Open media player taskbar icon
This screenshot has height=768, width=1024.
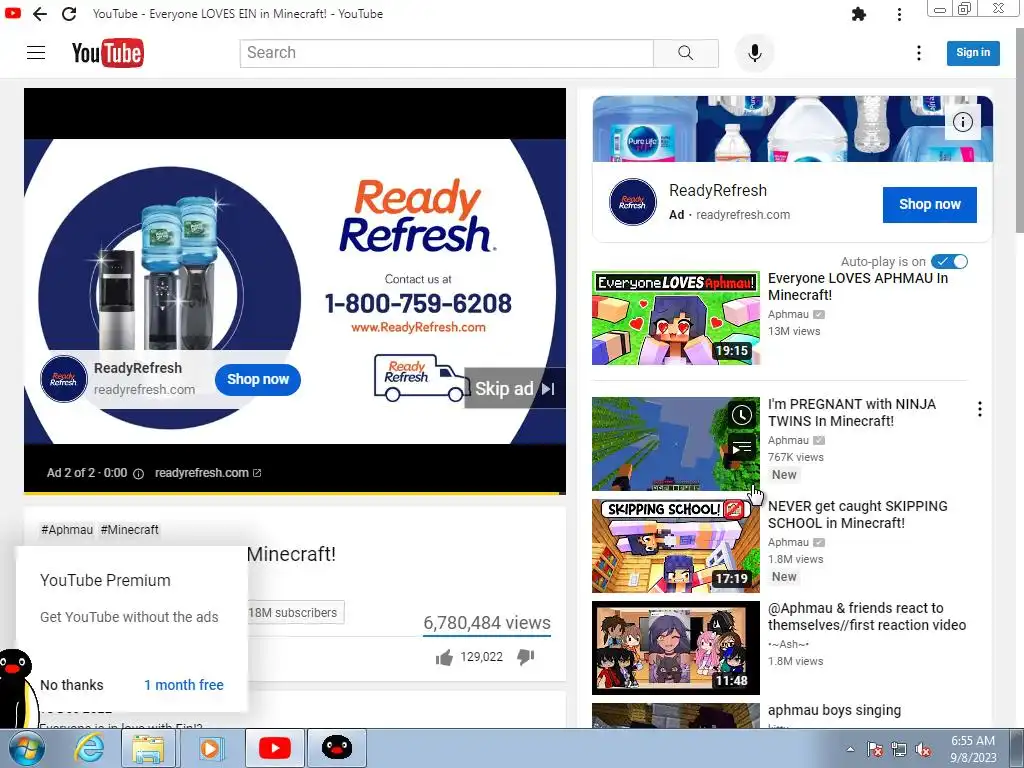point(210,749)
